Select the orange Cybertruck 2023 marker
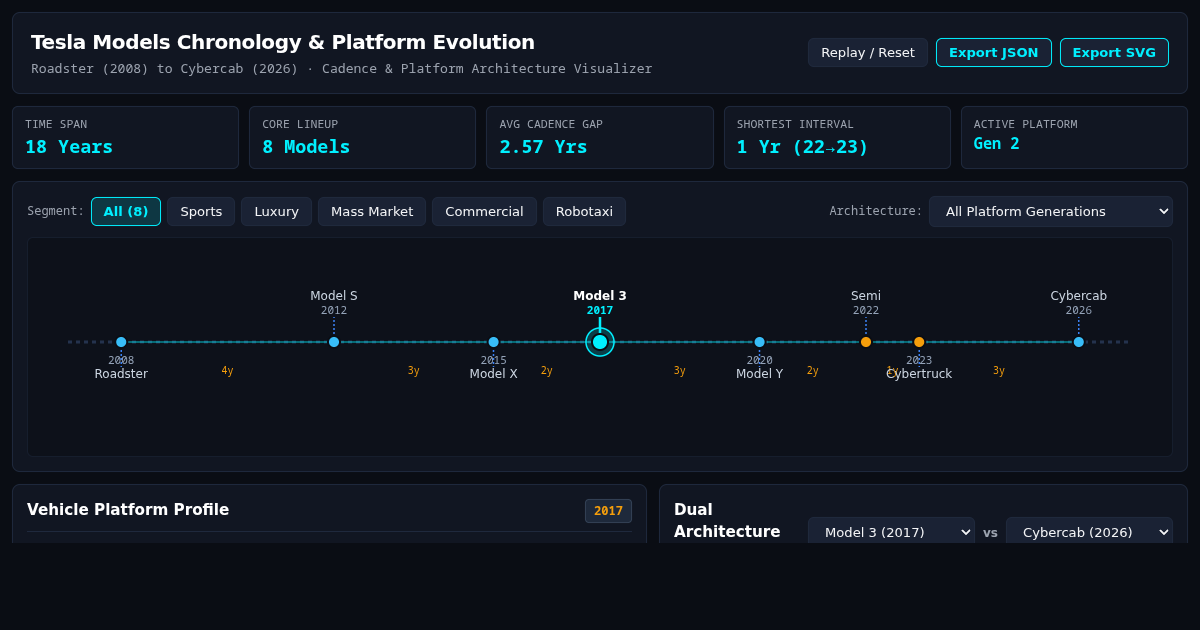 pyautogui.click(x=919, y=342)
